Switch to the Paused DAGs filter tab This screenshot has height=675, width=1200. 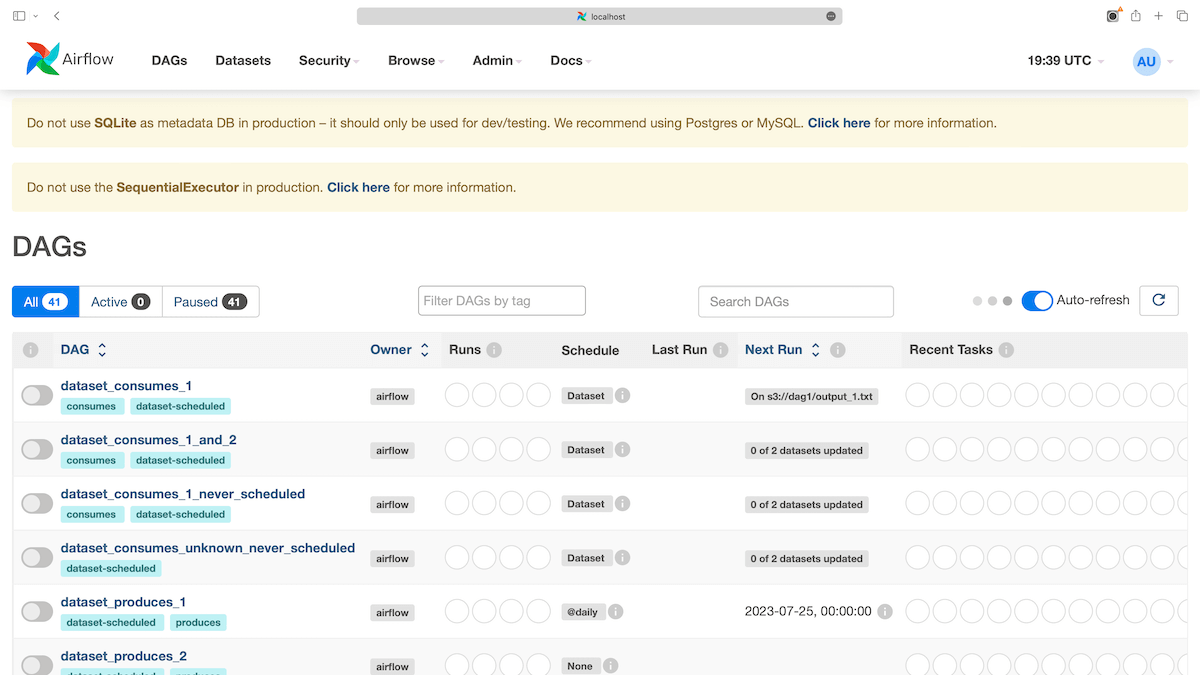[x=210, y=300]
